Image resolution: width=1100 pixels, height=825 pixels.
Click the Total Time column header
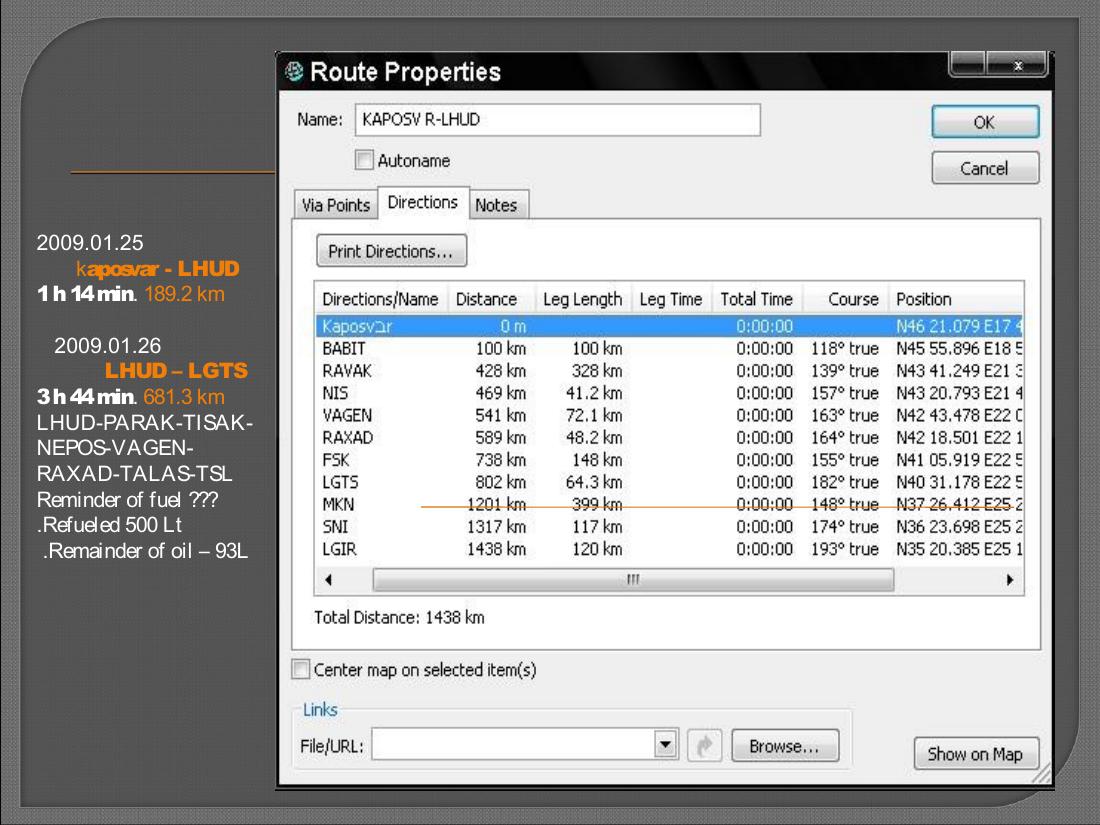[757, 300]
